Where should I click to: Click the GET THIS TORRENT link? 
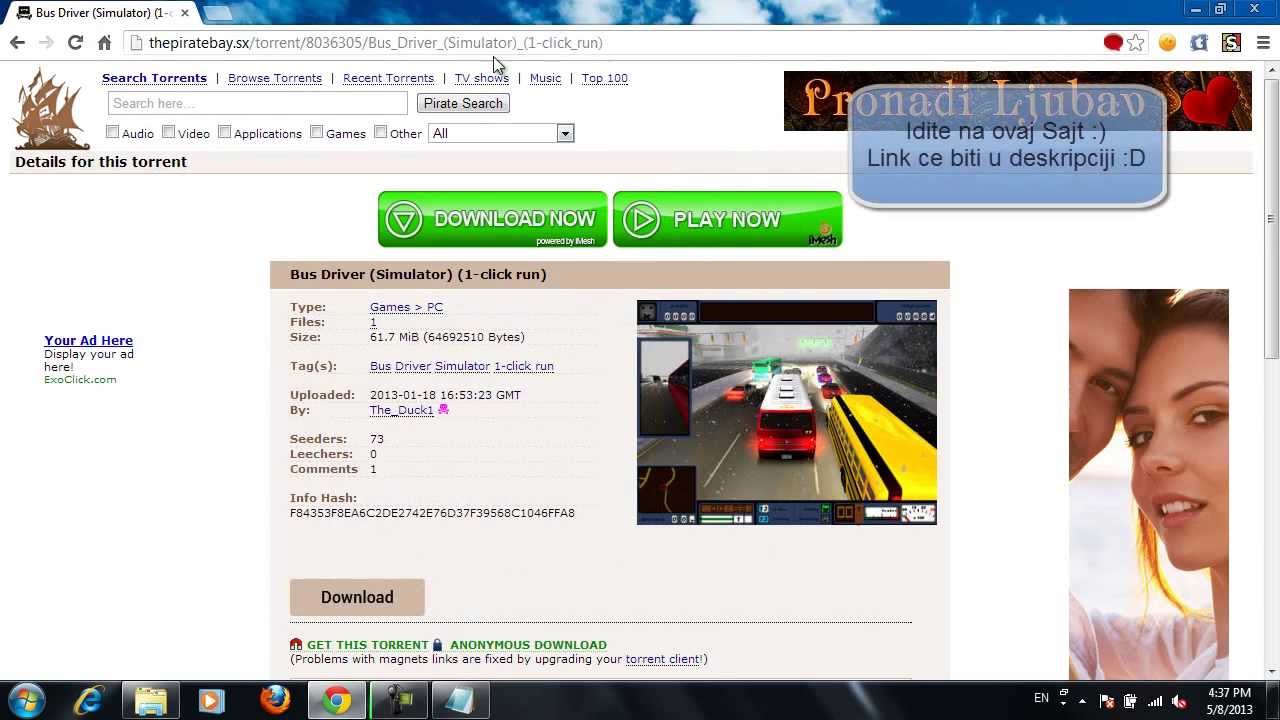pos(367,645)
